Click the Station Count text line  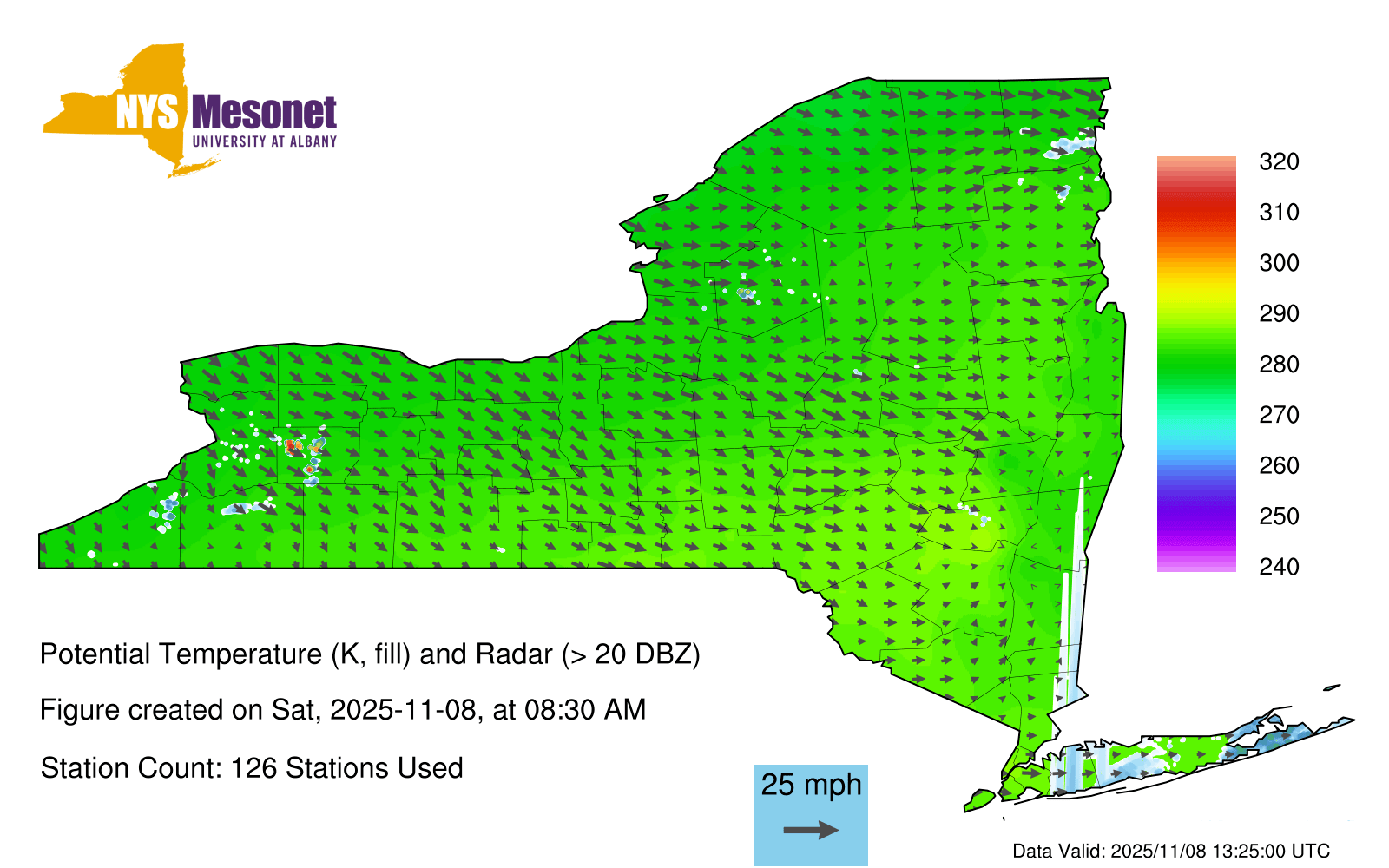(x=252, y=768)
